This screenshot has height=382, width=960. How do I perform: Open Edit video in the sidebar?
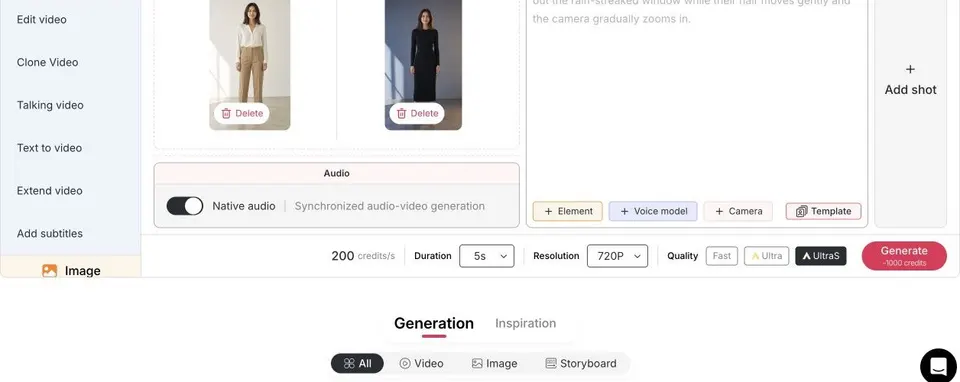point(42,20)
